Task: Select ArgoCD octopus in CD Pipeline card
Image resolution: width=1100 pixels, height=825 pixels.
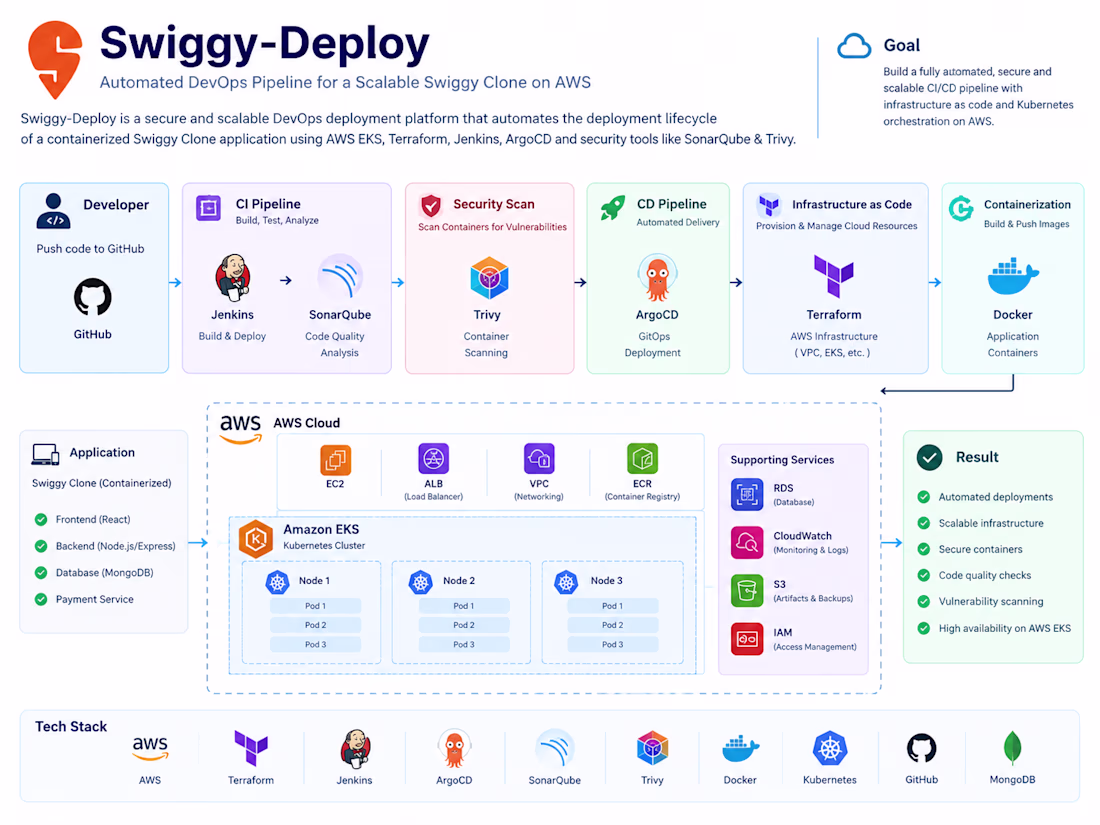Action: pos(657,278)
